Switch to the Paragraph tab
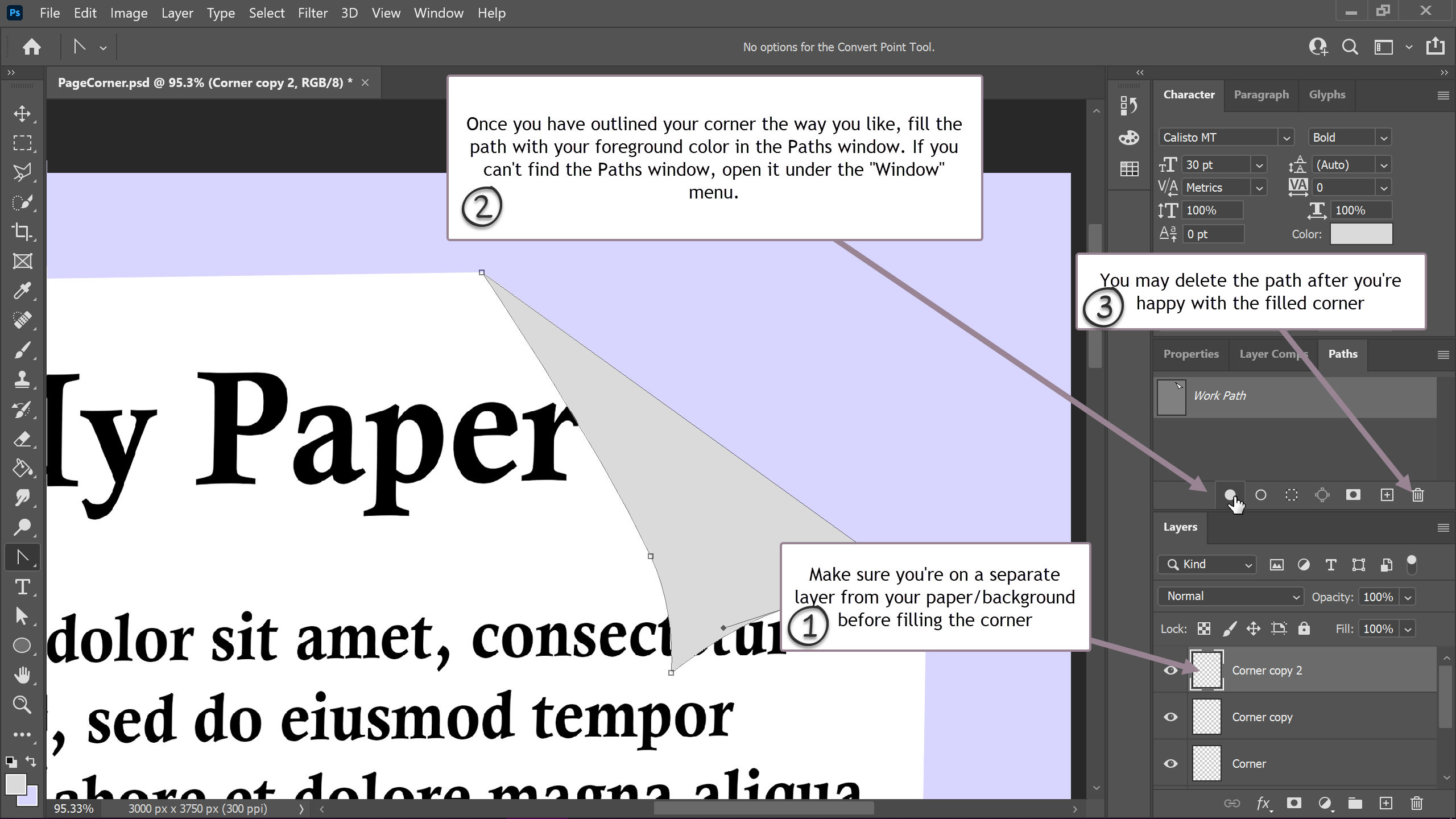 tap(1261, 94)
